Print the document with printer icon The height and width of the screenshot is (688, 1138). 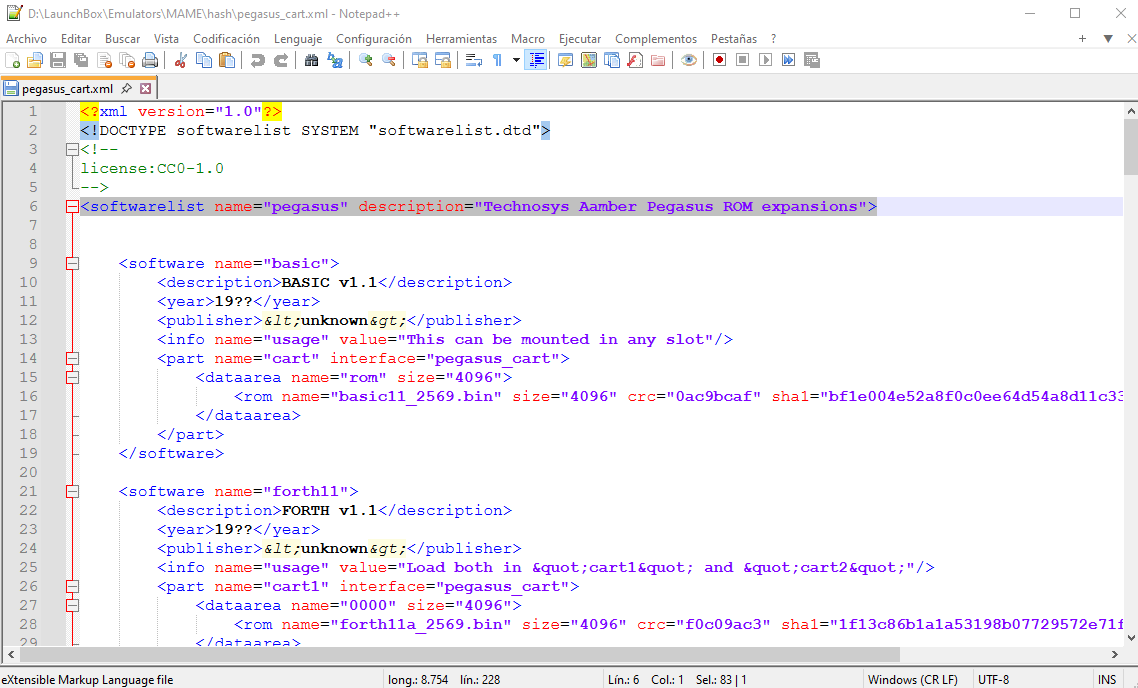click(x=150, y=60)
